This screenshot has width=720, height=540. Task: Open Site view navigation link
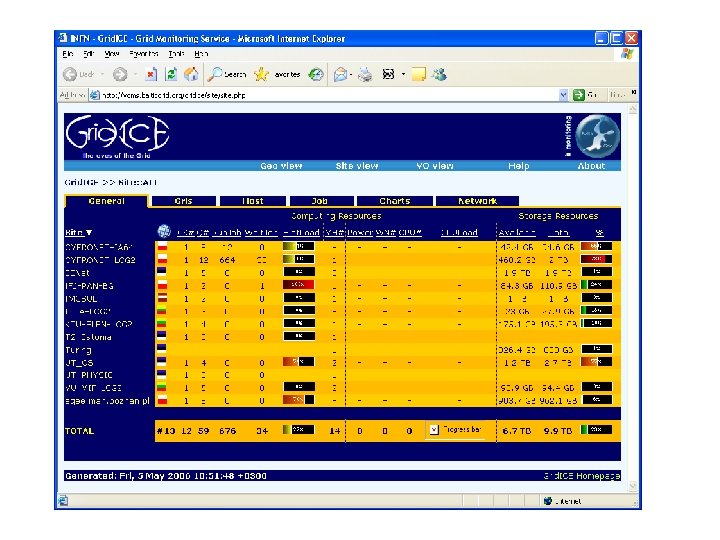click(x=357, y=166)
